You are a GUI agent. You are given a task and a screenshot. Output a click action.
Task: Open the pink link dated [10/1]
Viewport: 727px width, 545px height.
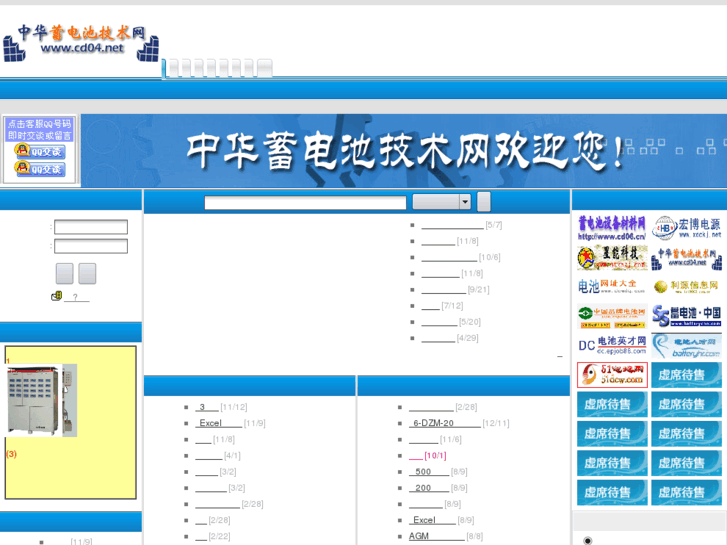(416, 456)
